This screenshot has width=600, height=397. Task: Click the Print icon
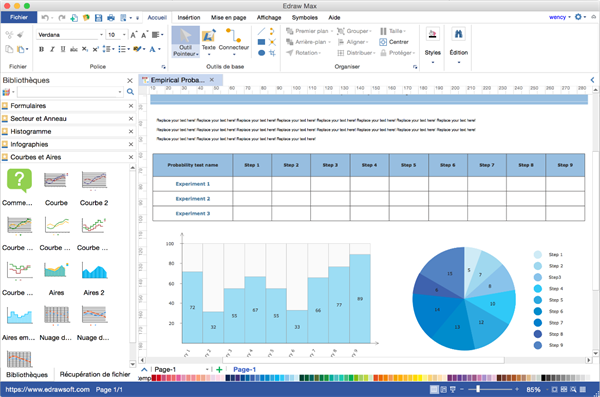[111, 18]
